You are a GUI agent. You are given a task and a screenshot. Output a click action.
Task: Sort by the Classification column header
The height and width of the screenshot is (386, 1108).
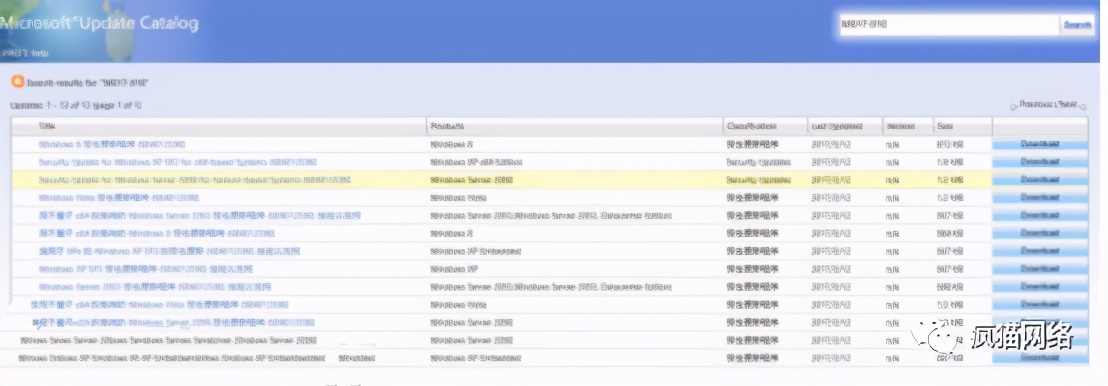752,127
